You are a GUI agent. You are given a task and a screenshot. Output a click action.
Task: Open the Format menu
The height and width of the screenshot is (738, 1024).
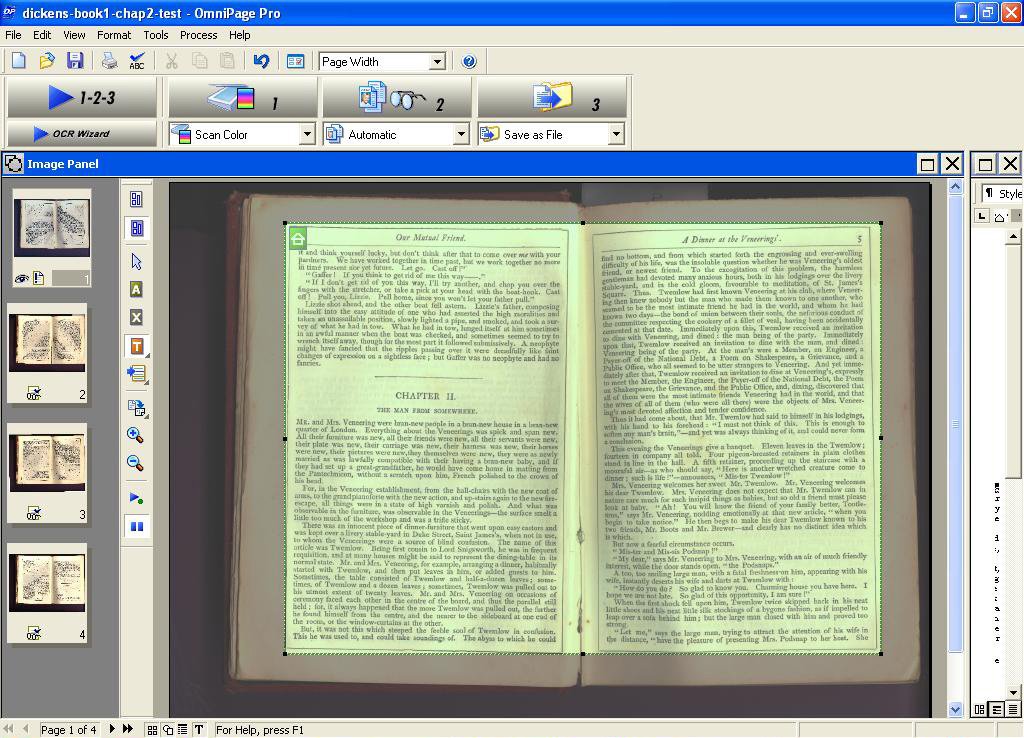[x=114, y=35]
